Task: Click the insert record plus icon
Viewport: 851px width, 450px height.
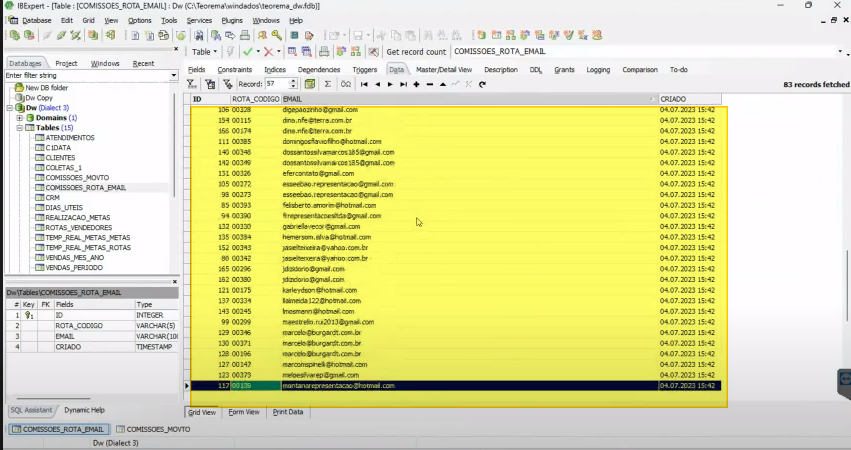Action: (x=416, y=84)
